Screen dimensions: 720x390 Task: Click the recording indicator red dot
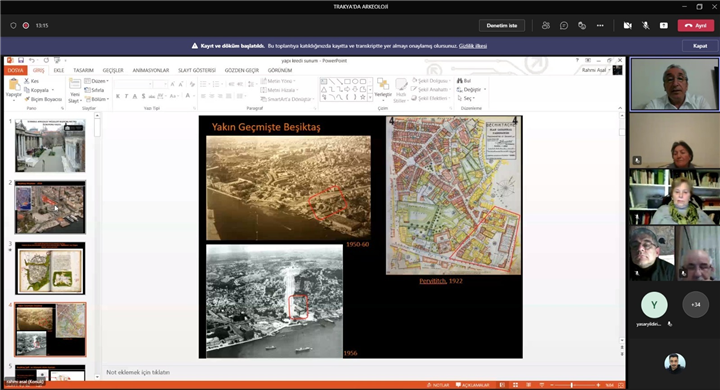pyautogui.click(x=26, y=26)
